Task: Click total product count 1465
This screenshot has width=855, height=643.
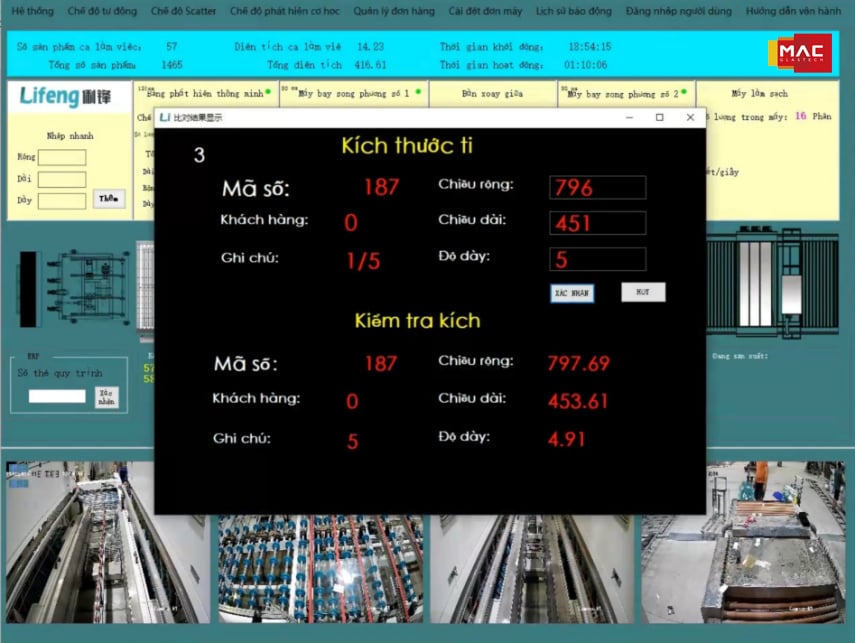Action: click(x=172, y=65)
